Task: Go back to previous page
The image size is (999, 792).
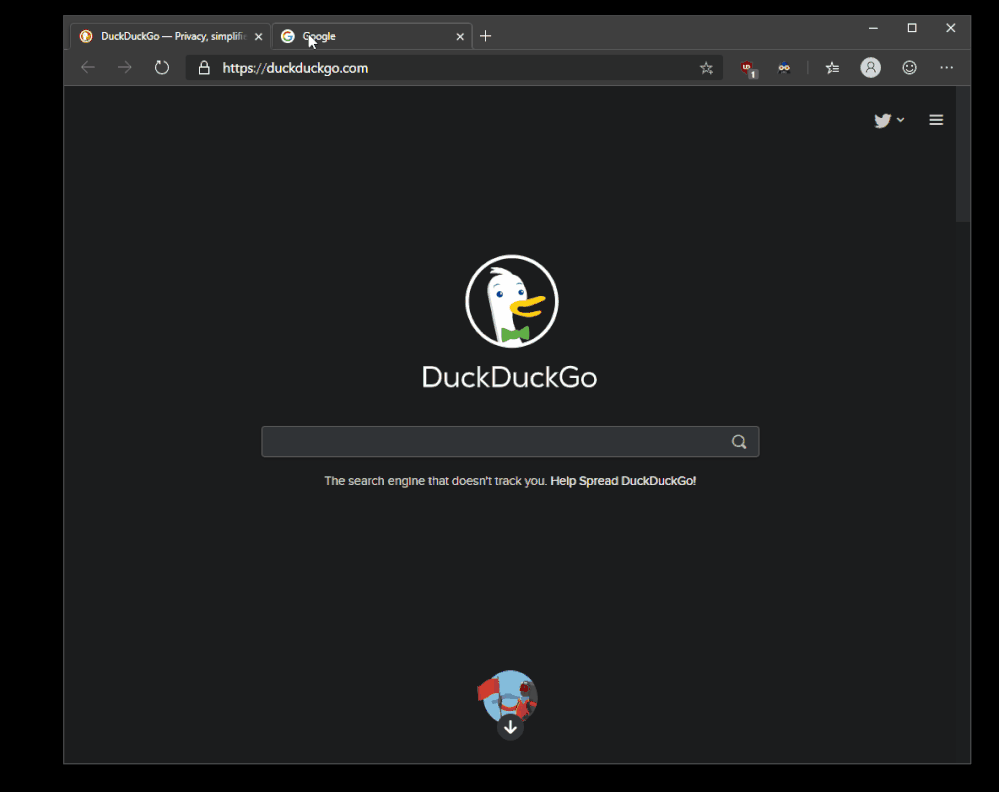Action: (x=88, y=68)
